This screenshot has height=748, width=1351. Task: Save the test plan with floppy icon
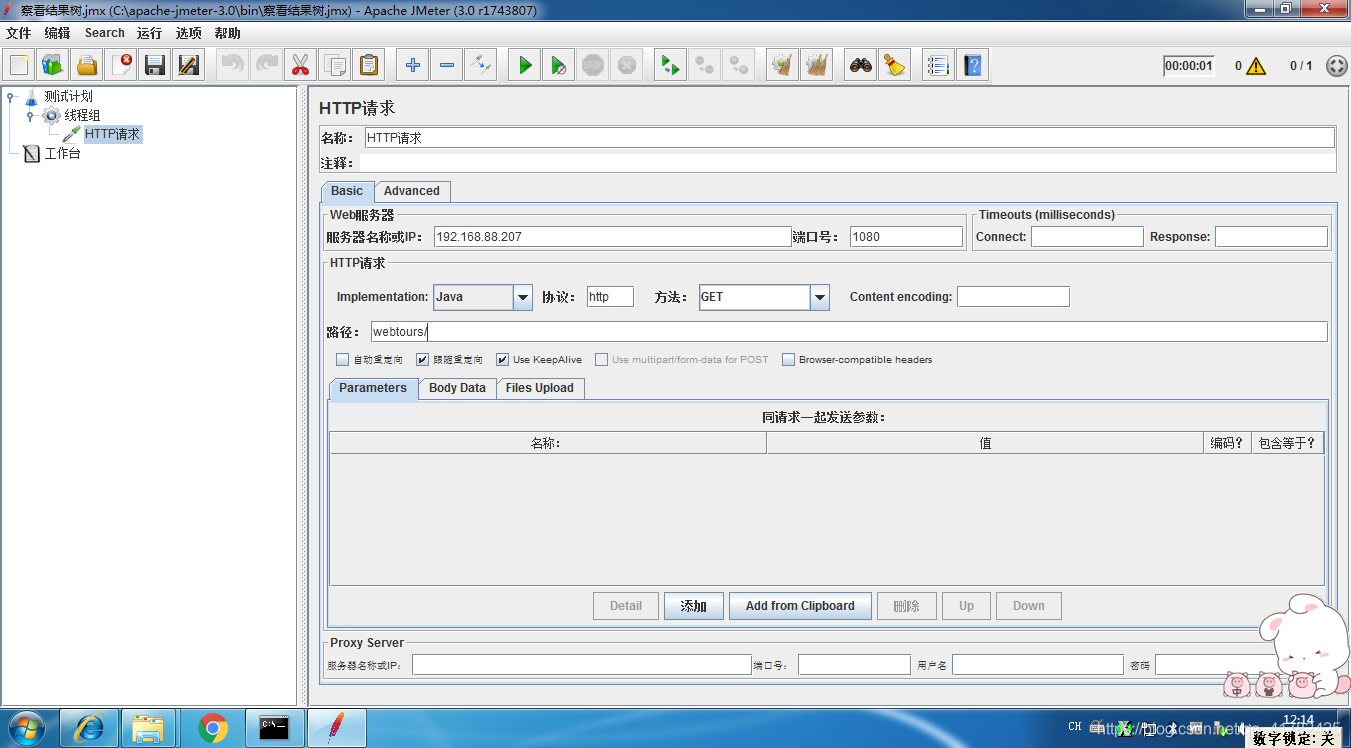[x=155, y=66]
